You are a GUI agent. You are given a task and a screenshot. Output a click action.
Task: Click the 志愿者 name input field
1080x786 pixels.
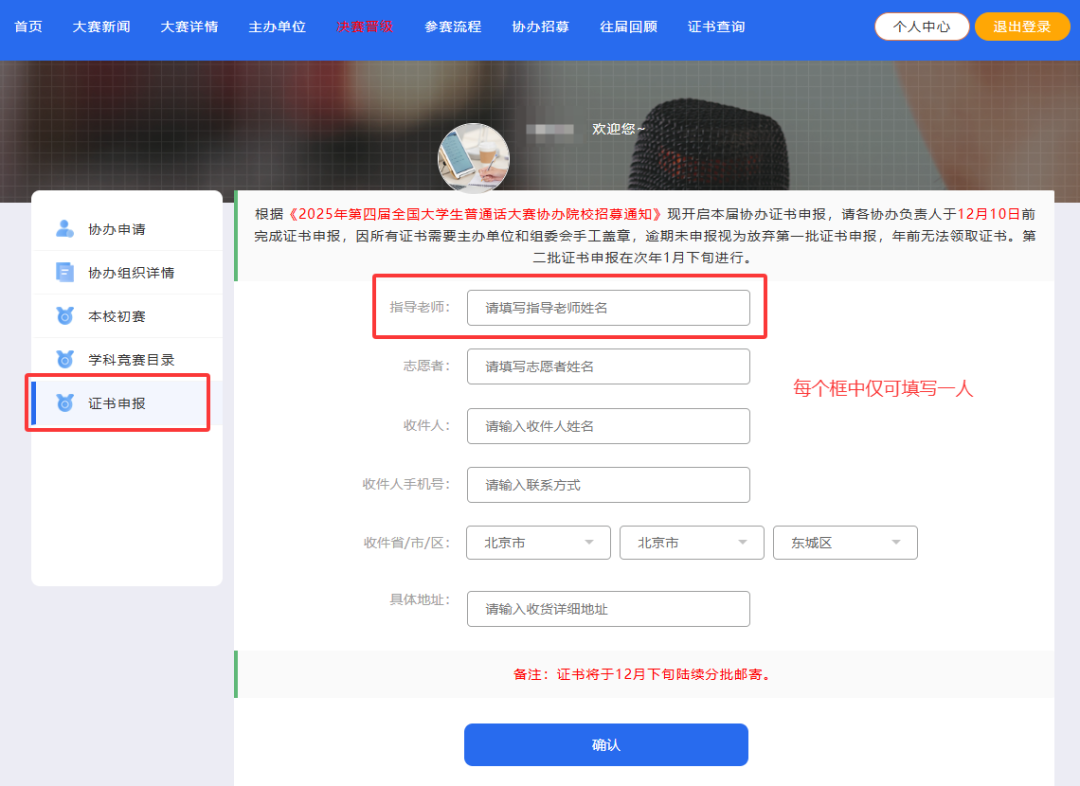608,367
